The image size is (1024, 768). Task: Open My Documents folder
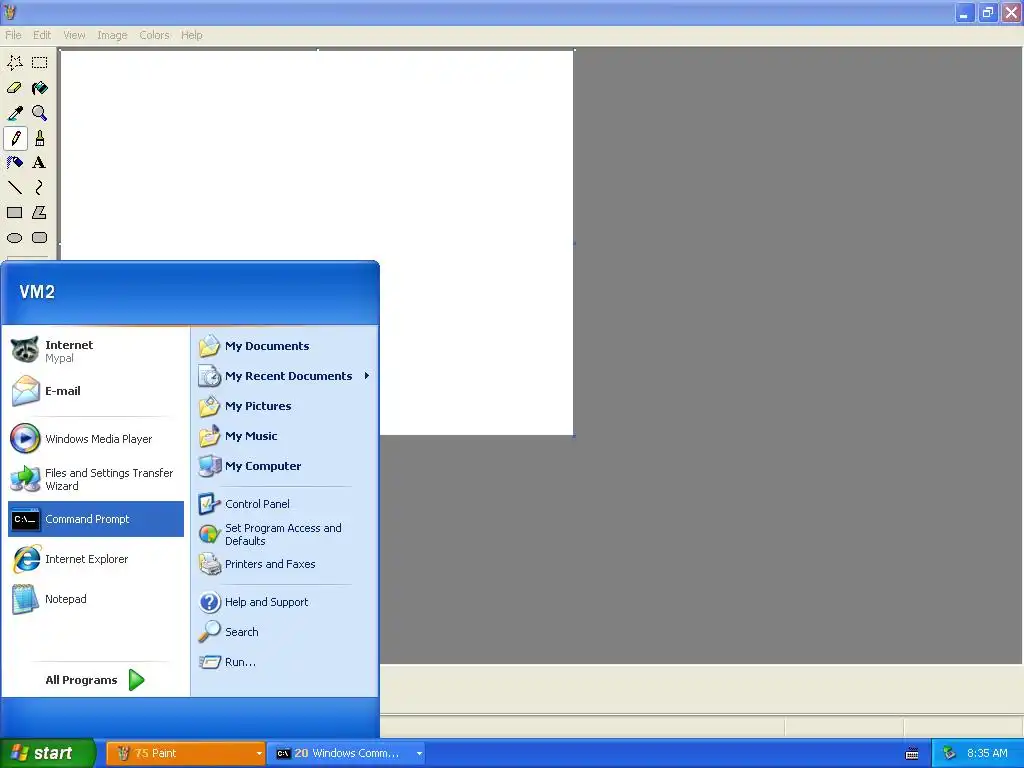[x=285, y=346]
